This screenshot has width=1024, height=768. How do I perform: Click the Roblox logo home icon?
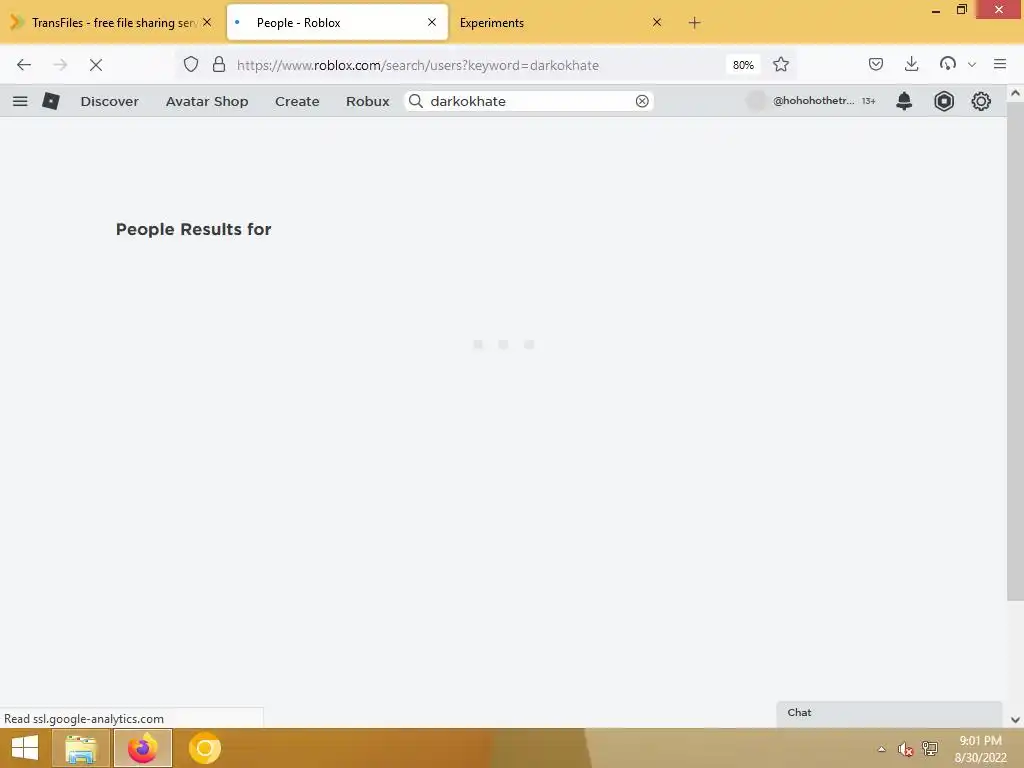[x=51, y=101]
